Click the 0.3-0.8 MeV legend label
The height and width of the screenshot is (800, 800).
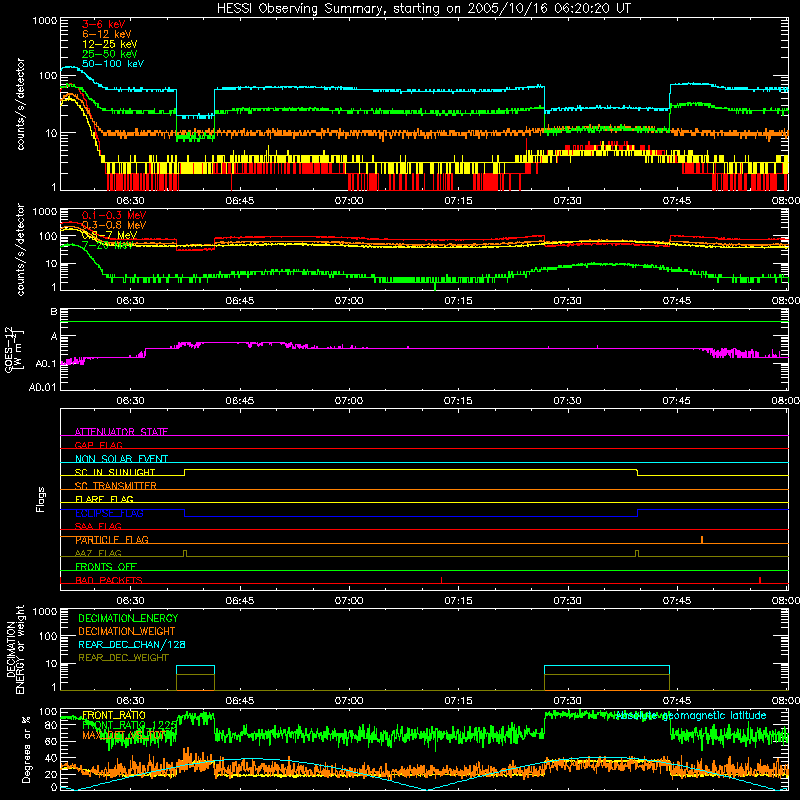[114, 225]
